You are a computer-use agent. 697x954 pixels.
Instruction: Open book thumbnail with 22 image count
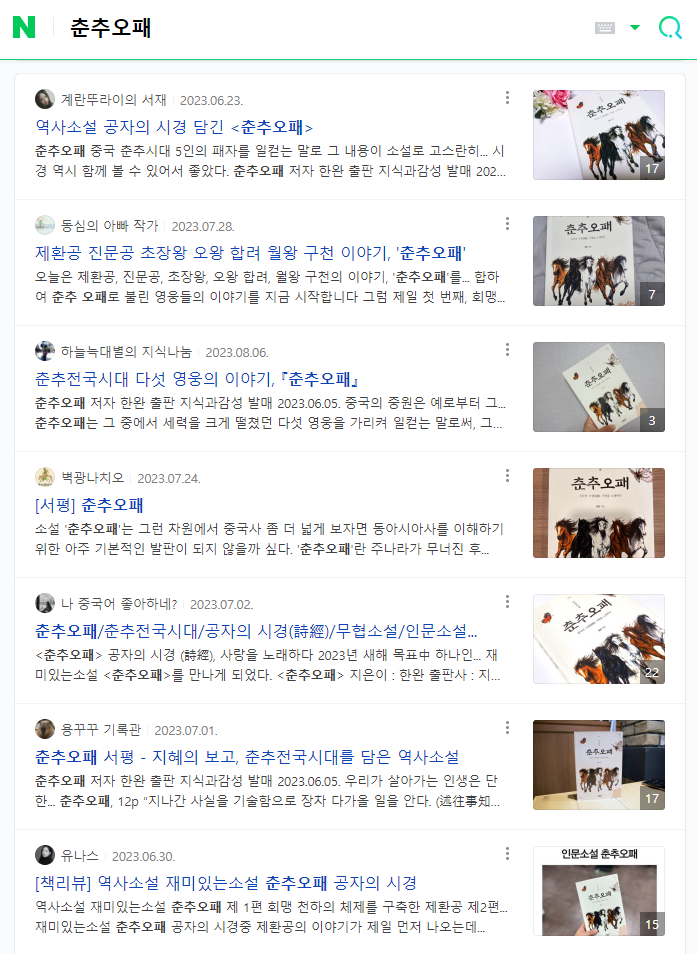[598, 639]
